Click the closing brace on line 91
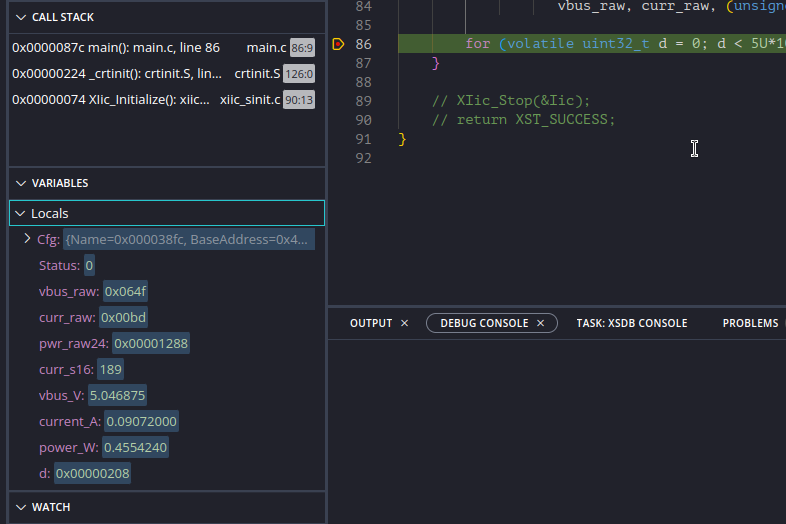Screen dimensions: 786x524 point(402,139)
